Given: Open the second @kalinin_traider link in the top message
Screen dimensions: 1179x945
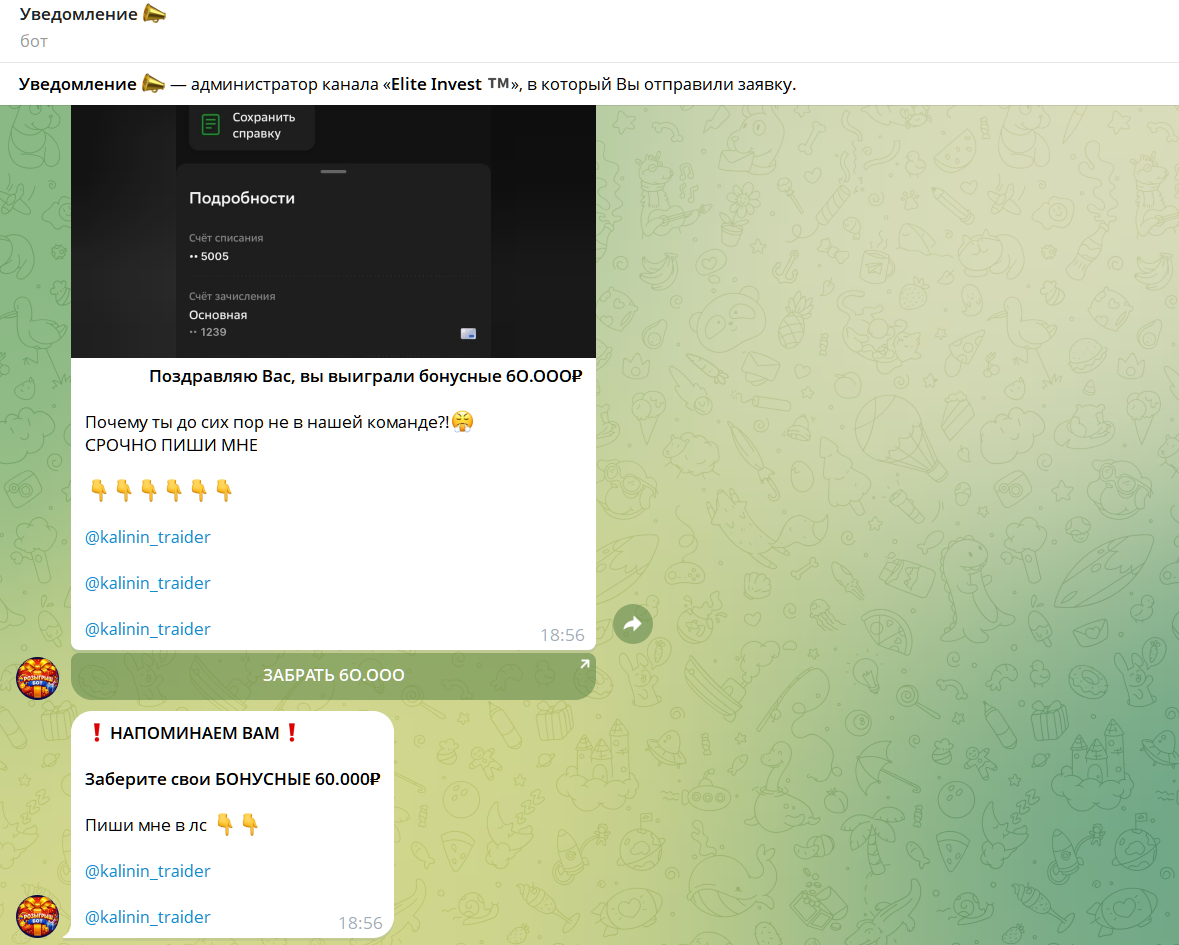Looking at the screenshot, I should coord(147,583).
